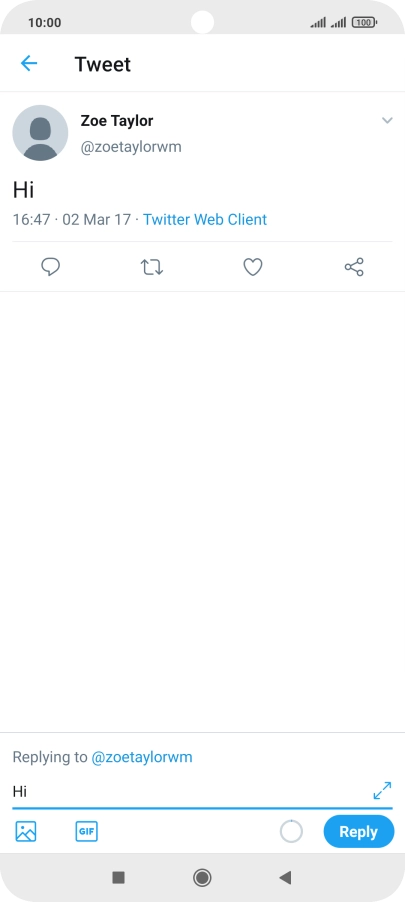Tap the @zoetaylorwm mention in Replying to

click(142, 757)
